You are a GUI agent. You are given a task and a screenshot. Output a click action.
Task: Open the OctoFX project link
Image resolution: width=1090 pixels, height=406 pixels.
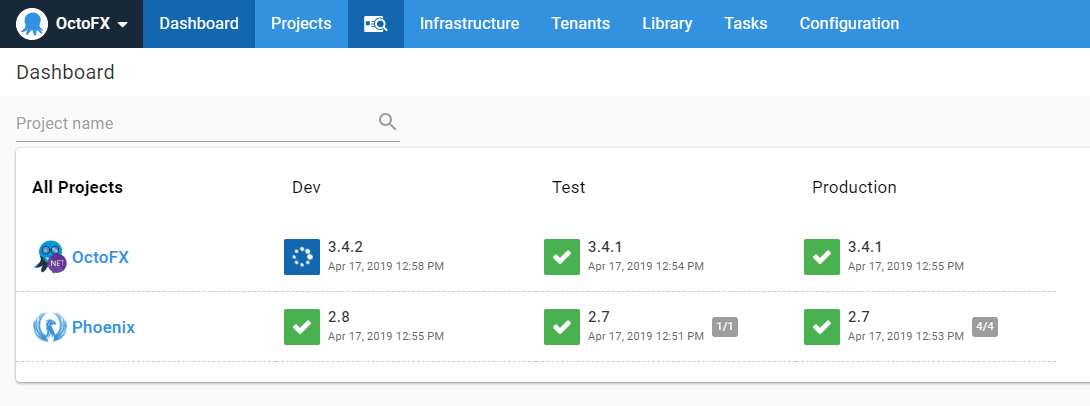(x=100, y=257)
